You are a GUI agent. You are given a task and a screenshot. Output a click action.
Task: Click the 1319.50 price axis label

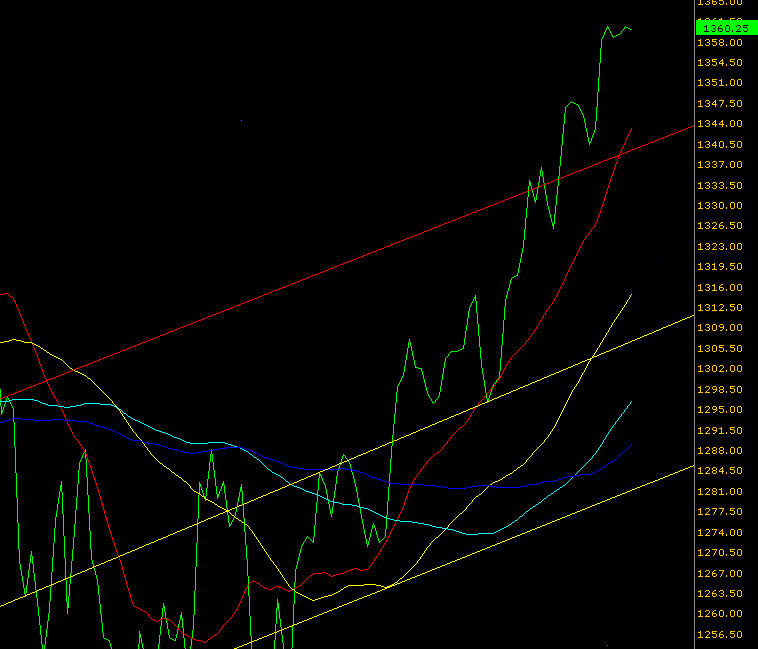point(720,267)
